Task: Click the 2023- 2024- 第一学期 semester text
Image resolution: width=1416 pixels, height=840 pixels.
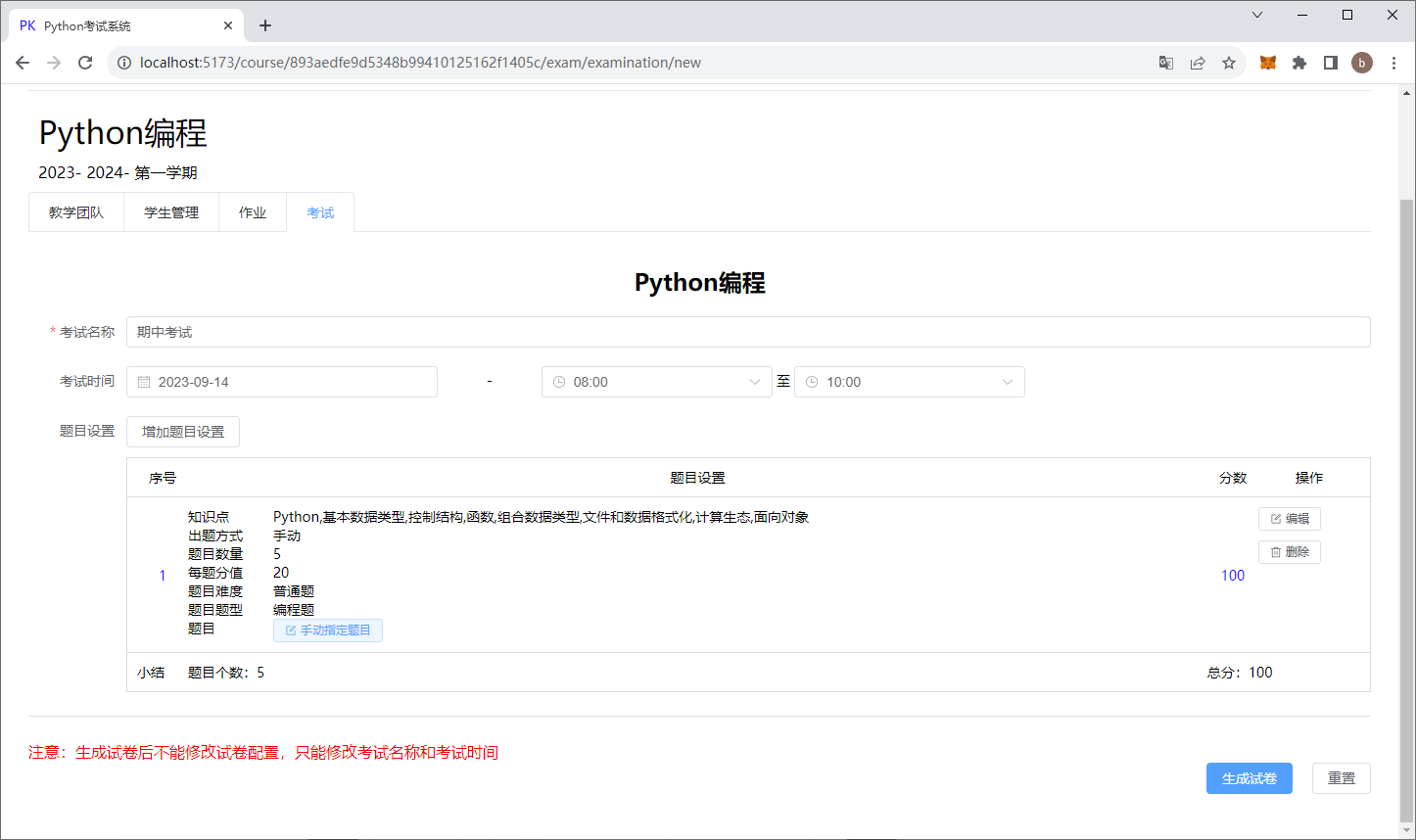Action: pyautogui.click(x=118, y=172)
